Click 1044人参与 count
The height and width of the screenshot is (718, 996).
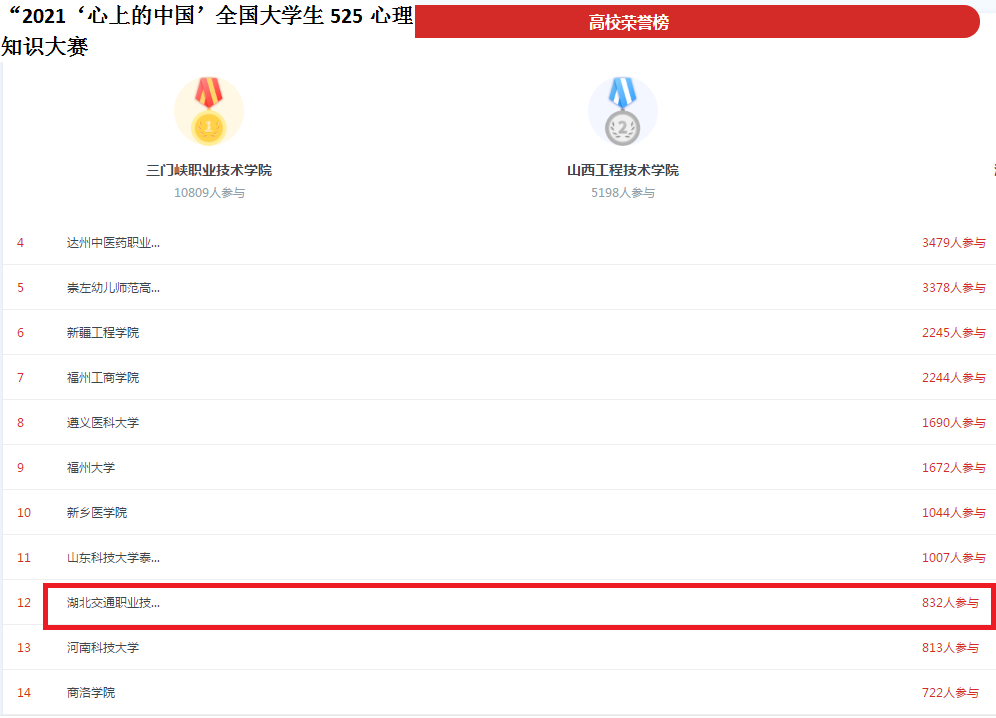[x=953, y=513]
